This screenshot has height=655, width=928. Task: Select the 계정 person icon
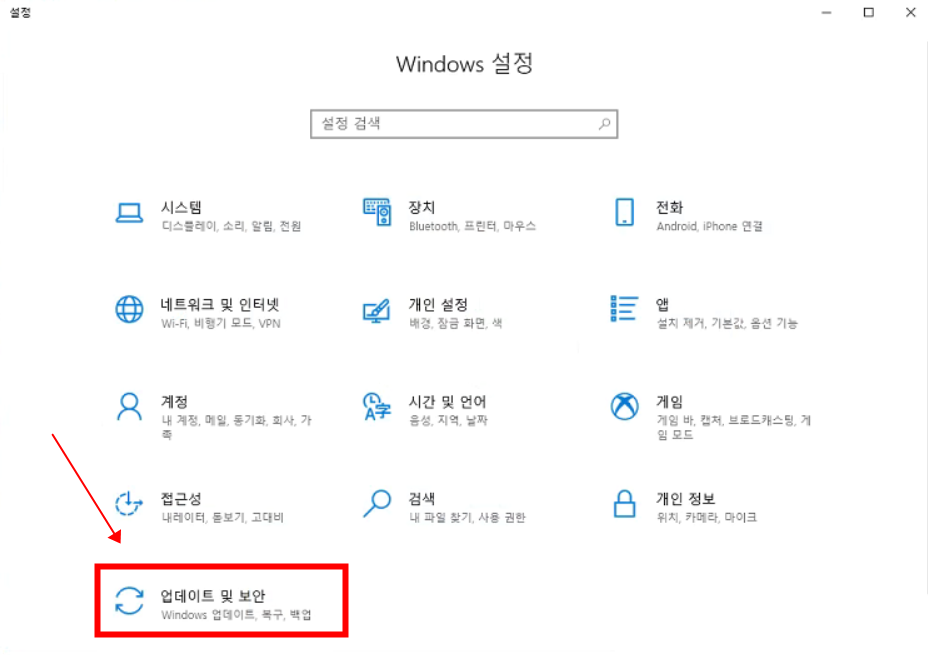[129, 407]
